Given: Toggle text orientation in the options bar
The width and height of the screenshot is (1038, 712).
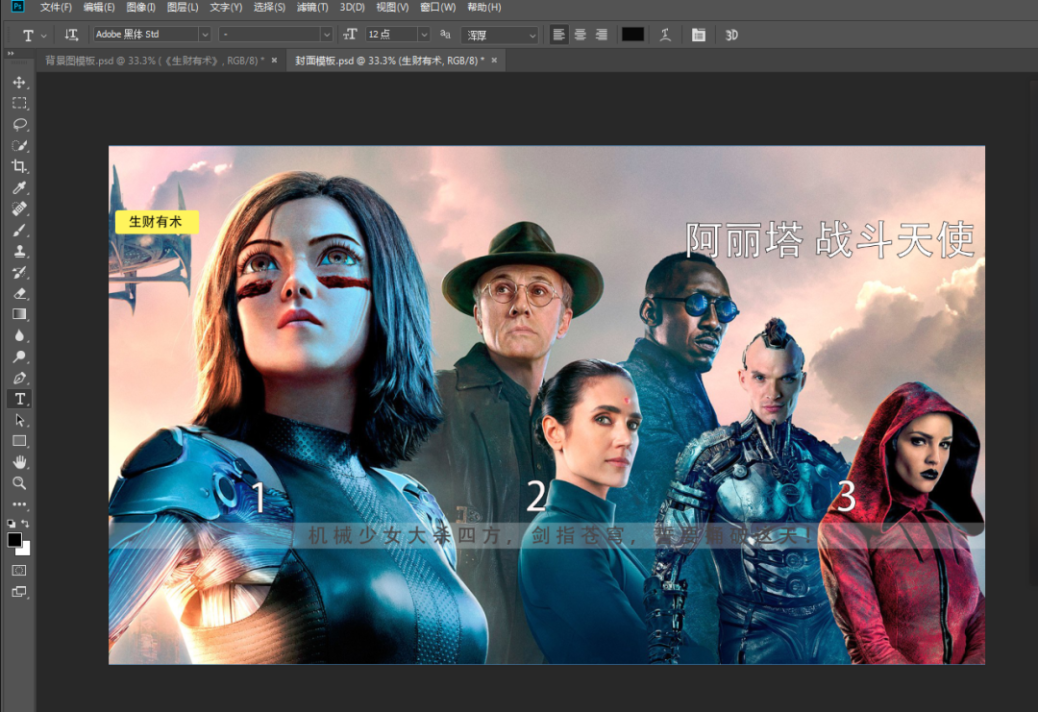Looking at the screenshot, I should point(71,35).
